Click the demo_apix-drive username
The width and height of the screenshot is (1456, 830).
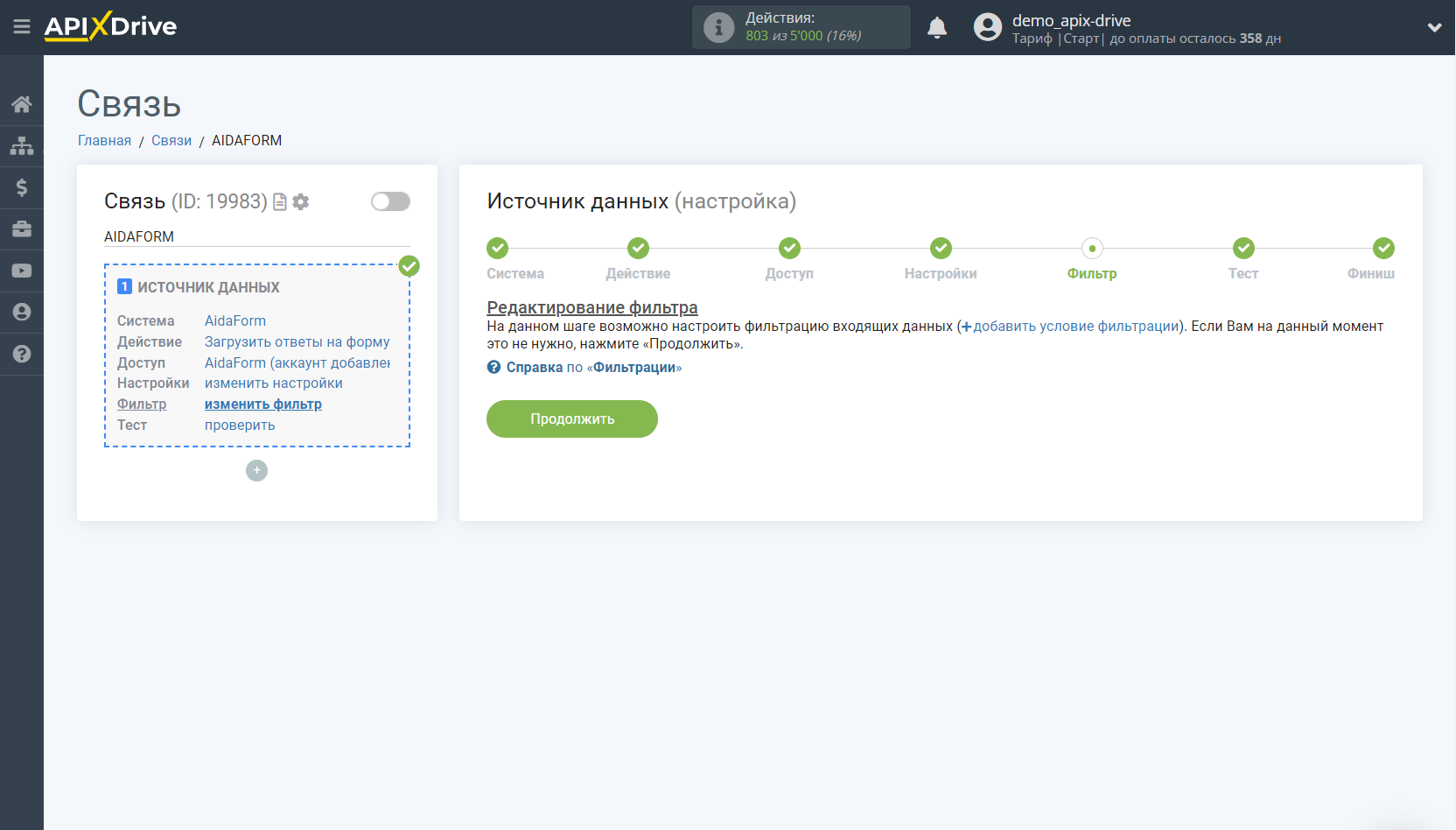[1071, 20]
